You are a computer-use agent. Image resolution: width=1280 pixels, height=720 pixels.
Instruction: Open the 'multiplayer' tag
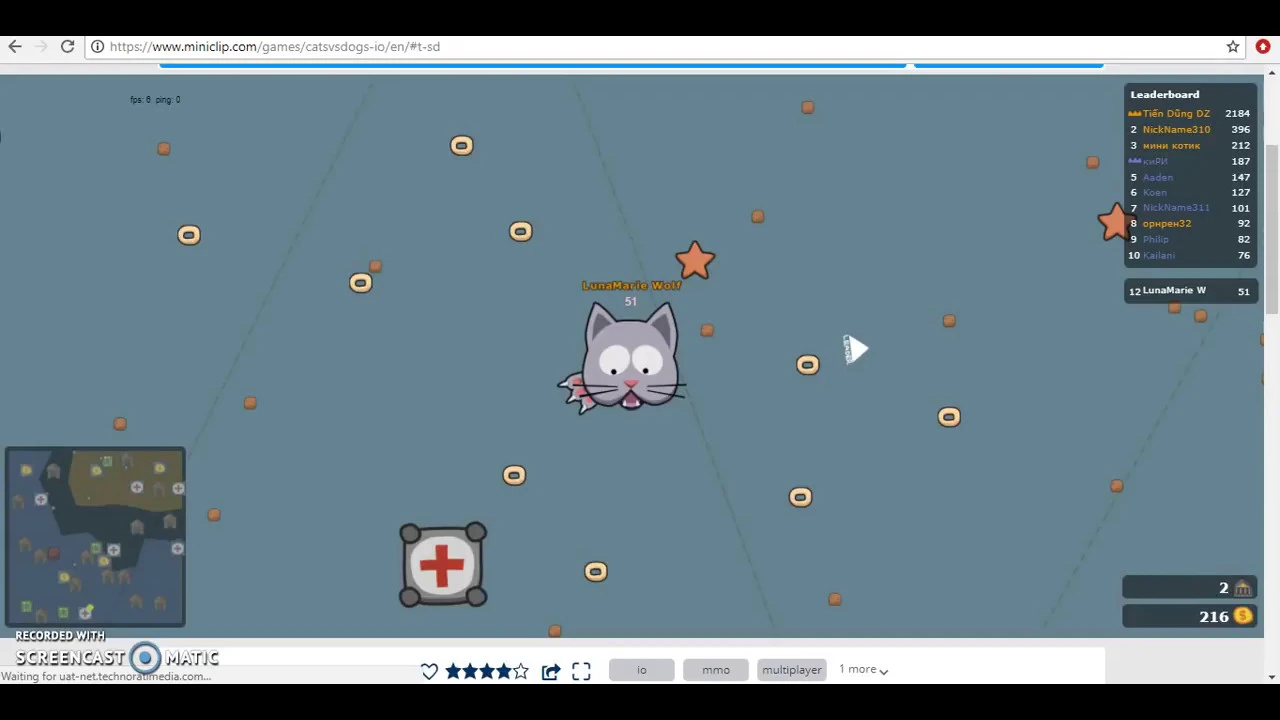pos(791,670)
